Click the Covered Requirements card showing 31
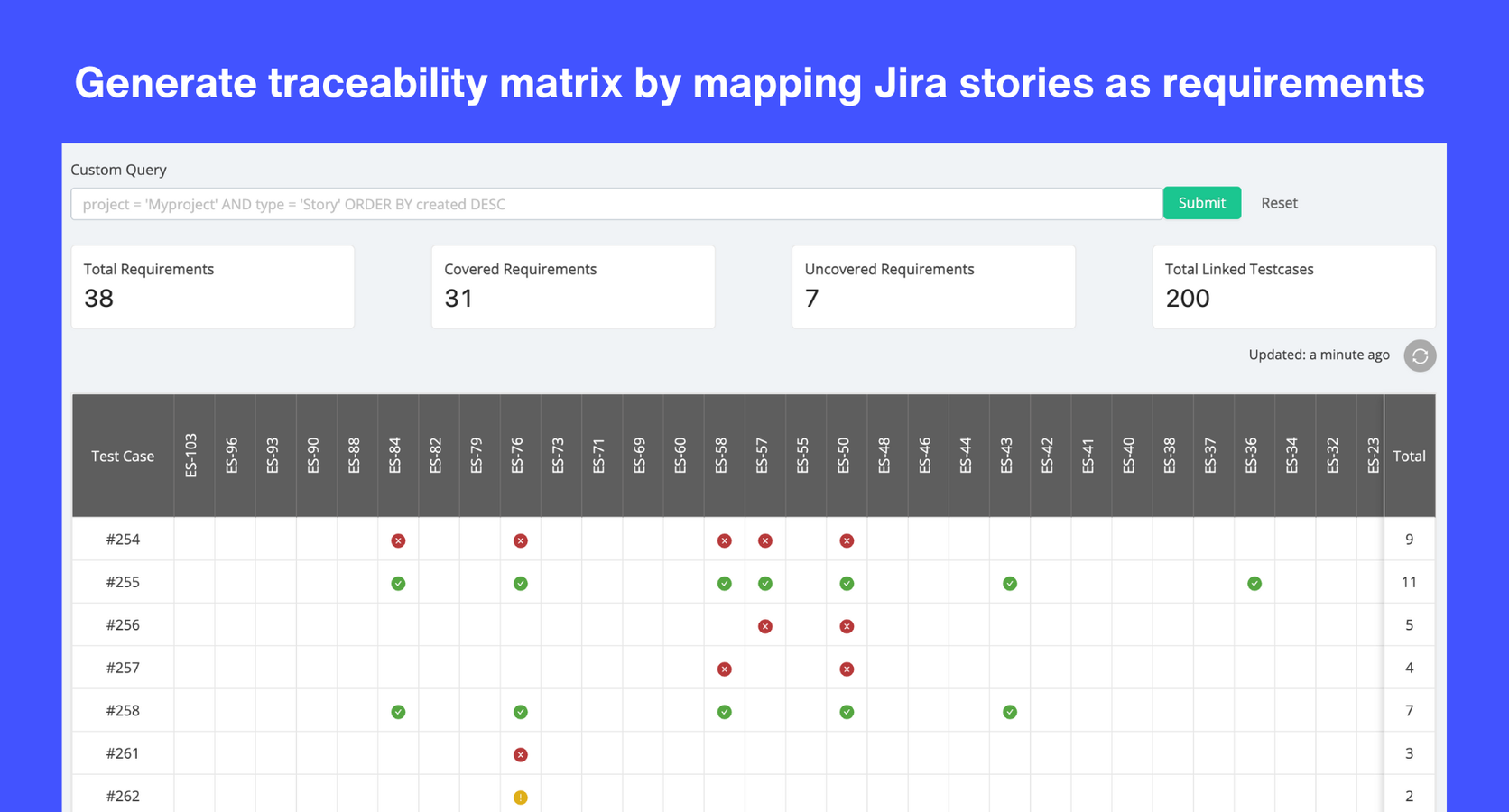The height and width of the screenshot is (812, 1509). (x=573, y=287)
